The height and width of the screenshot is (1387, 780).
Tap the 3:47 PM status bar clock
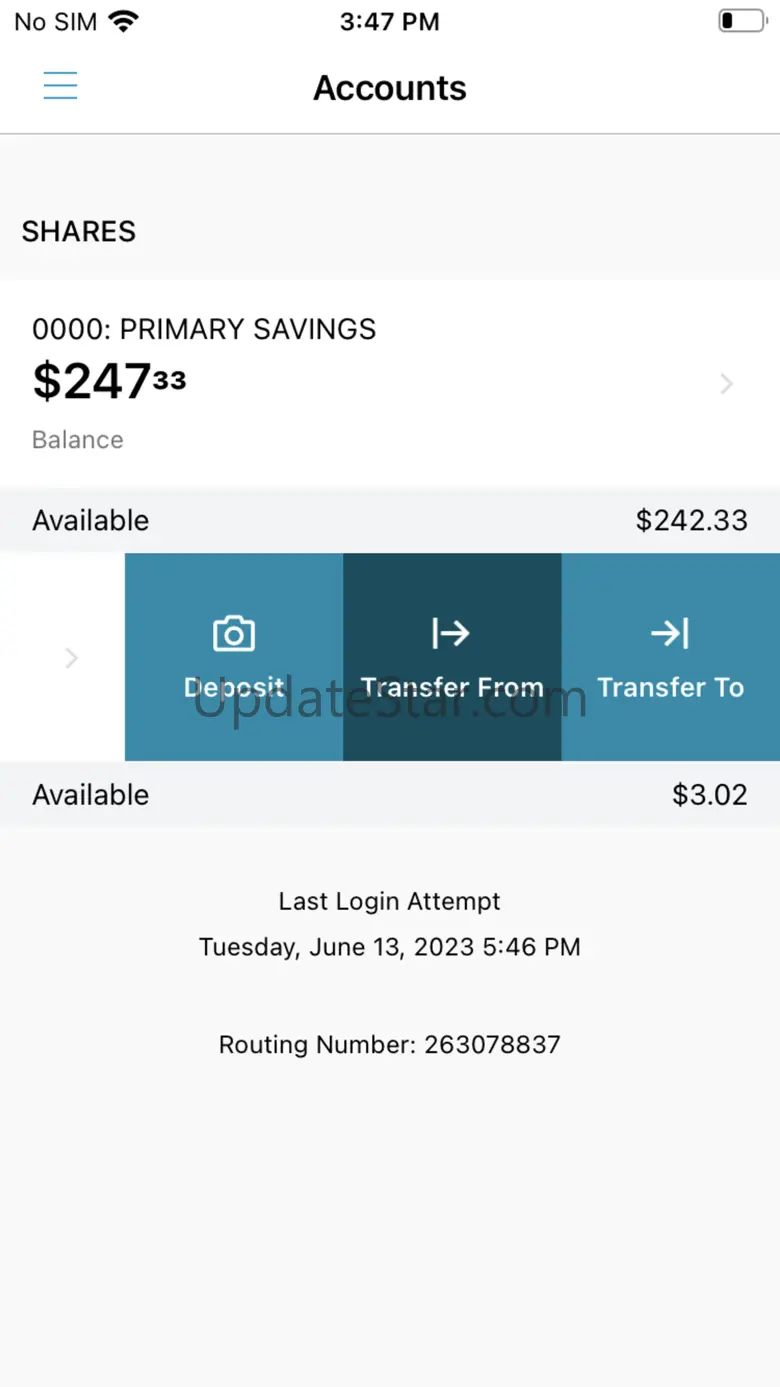pos(390,21)
